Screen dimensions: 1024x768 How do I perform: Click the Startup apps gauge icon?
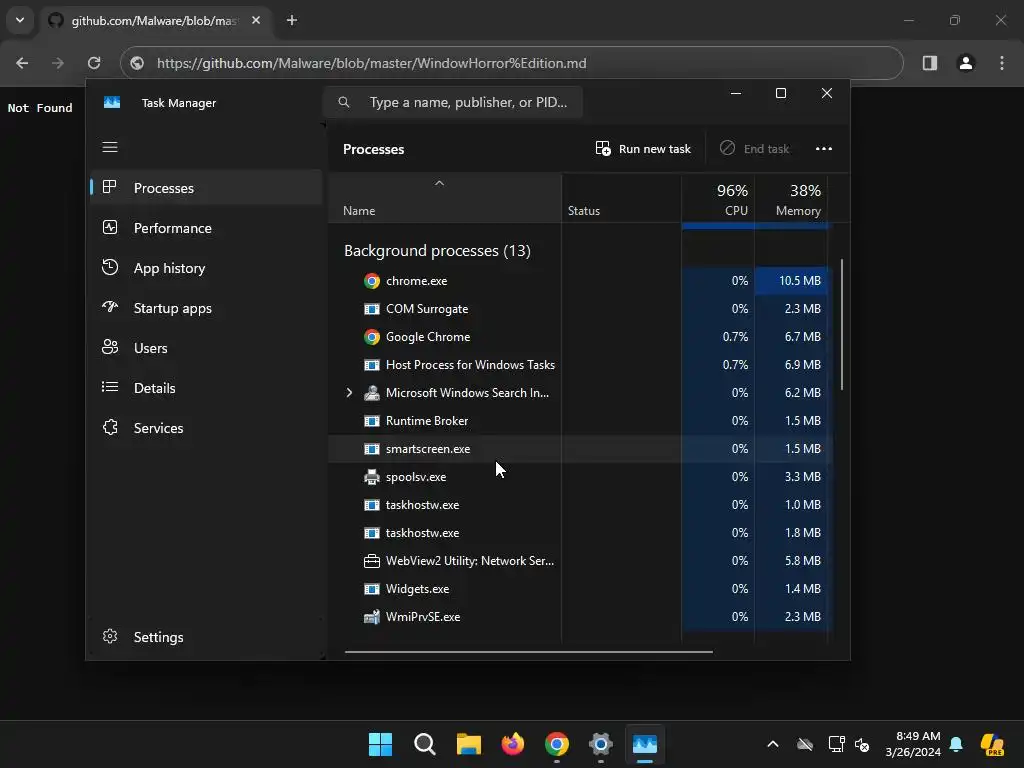(110, 307)
